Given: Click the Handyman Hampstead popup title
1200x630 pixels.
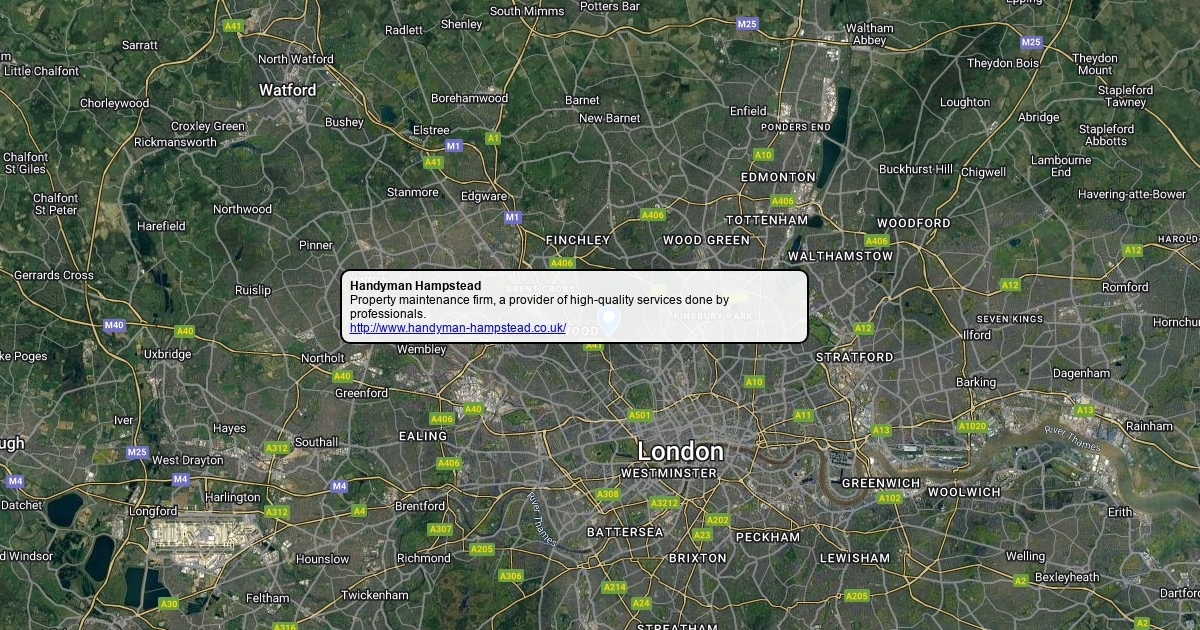Looking at the screenshot, I should tap(415, 286).
